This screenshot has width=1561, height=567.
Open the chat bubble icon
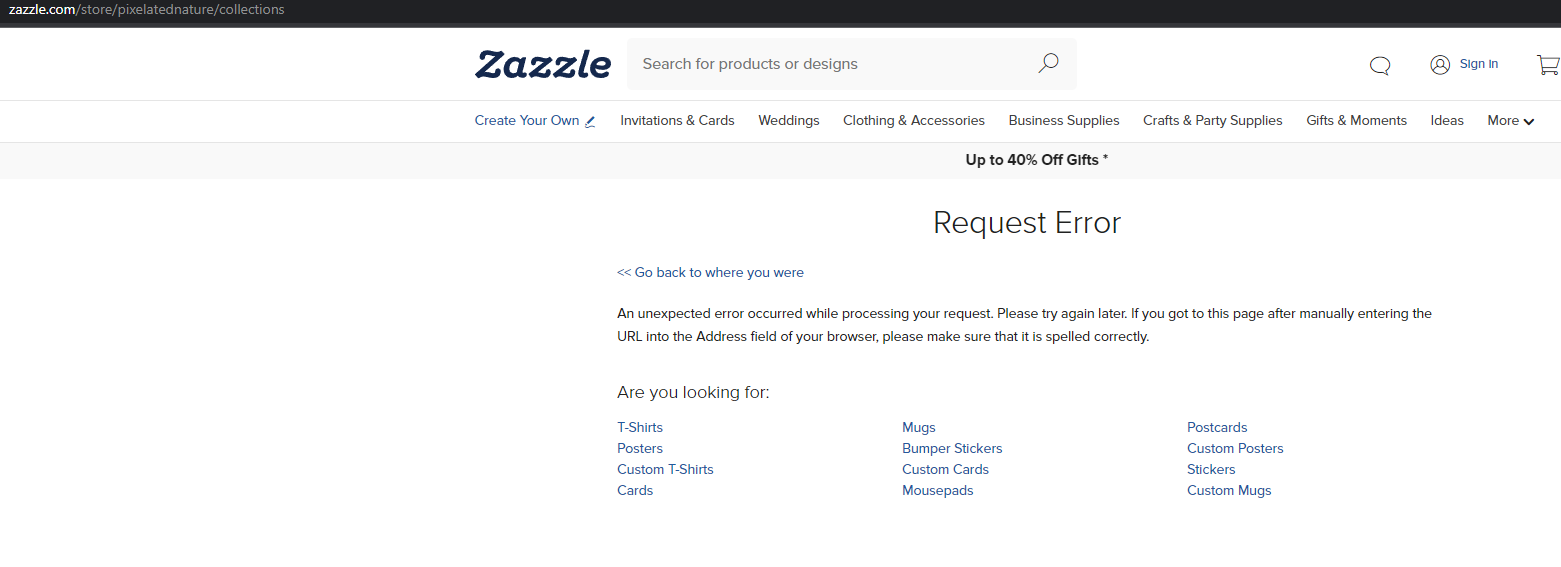point(1380,65)
